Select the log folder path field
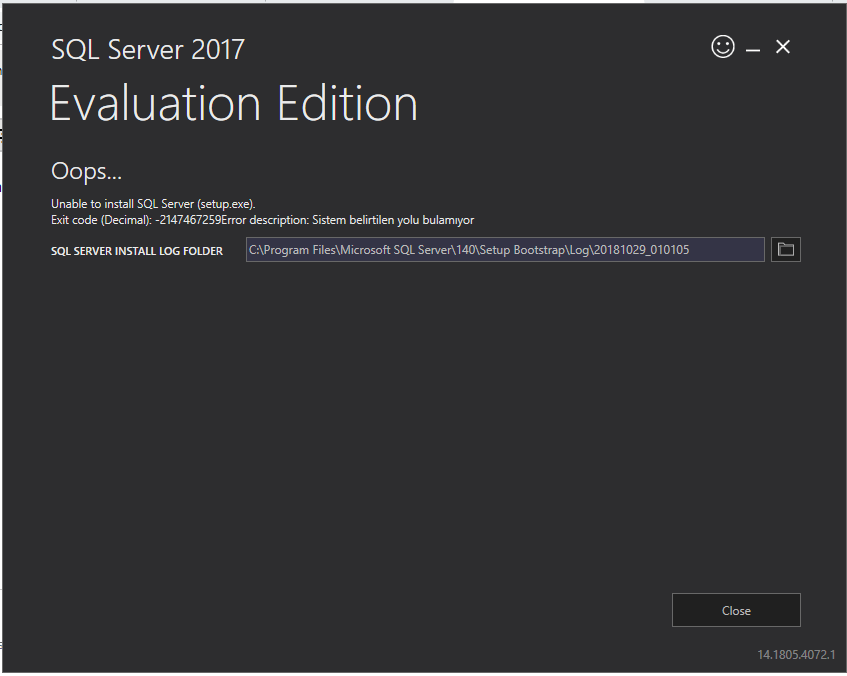This screenshot has height=676, width=847. tap(505, 250)
